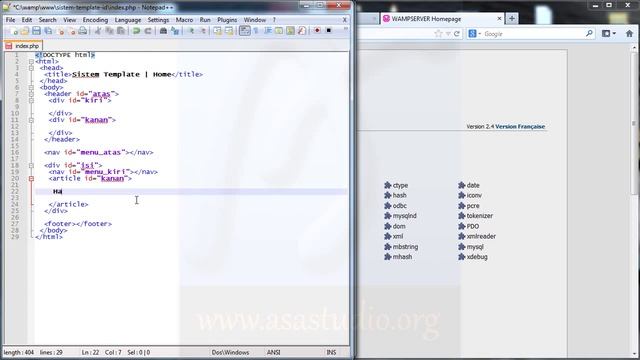The width and height of the screenshot is (640, 360).
Task: Open the File menu in Notepad++
Action: (x=10, y=20)
